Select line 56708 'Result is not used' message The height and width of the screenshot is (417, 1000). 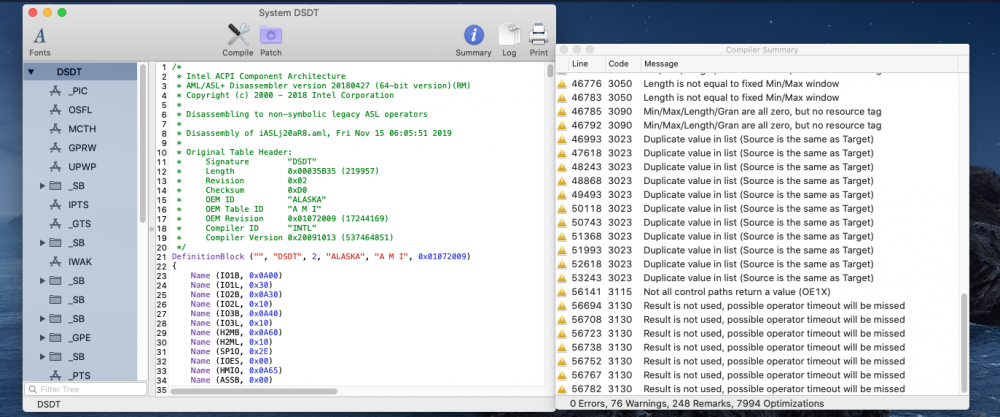pyautogui.click(x=774, y=319)
